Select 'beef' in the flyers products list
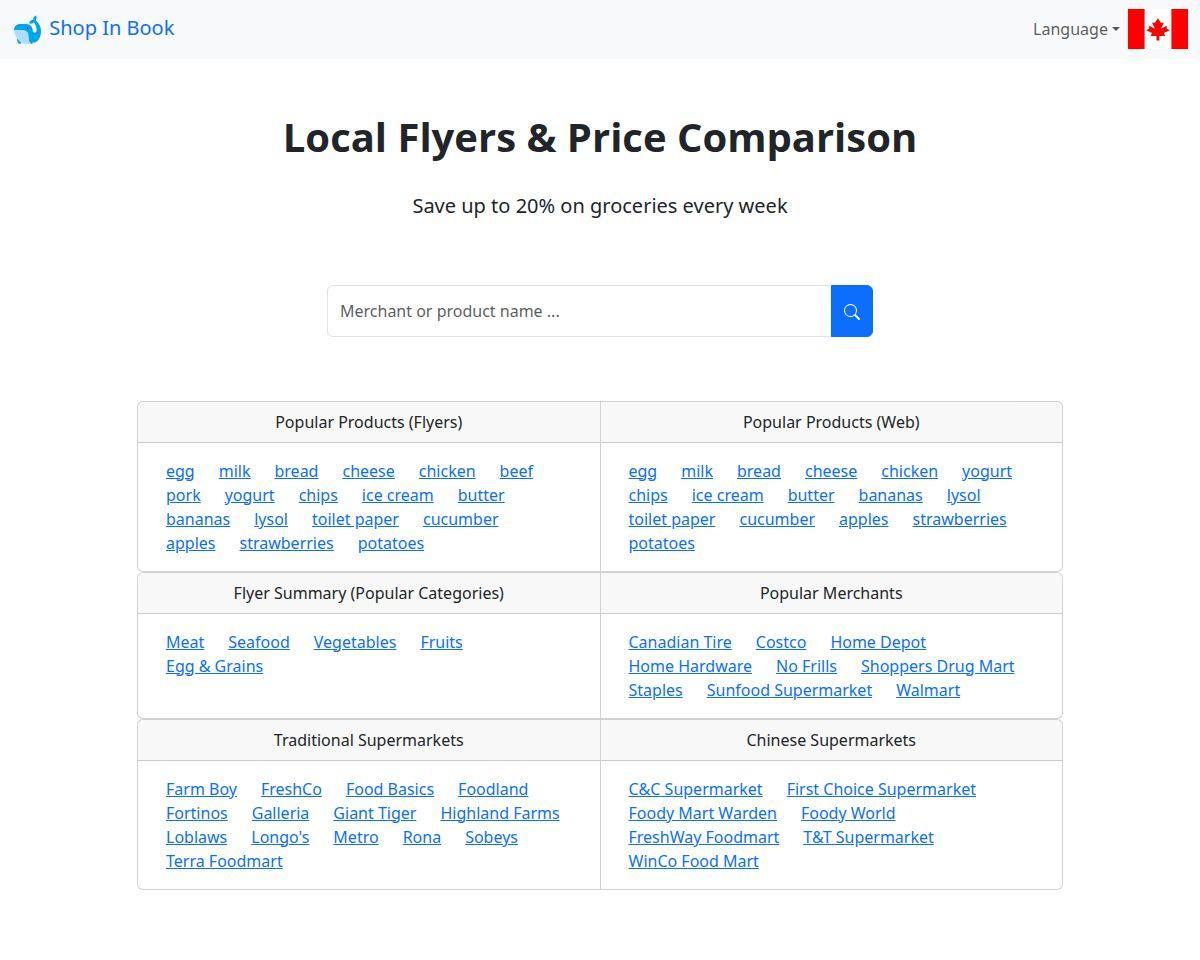The width and height of the screenshot is (1200, 960). pos(516,471)
